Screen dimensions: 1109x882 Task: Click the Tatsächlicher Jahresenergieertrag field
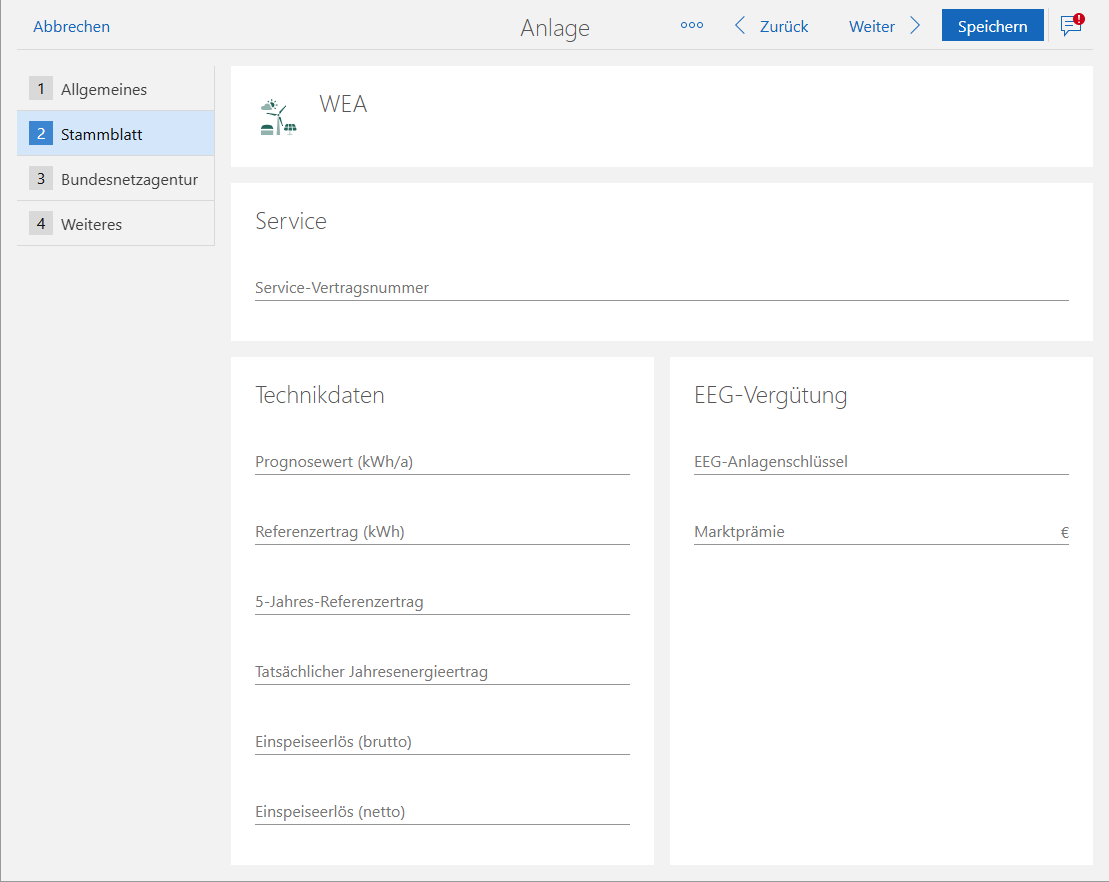click(x=442, y=672)
